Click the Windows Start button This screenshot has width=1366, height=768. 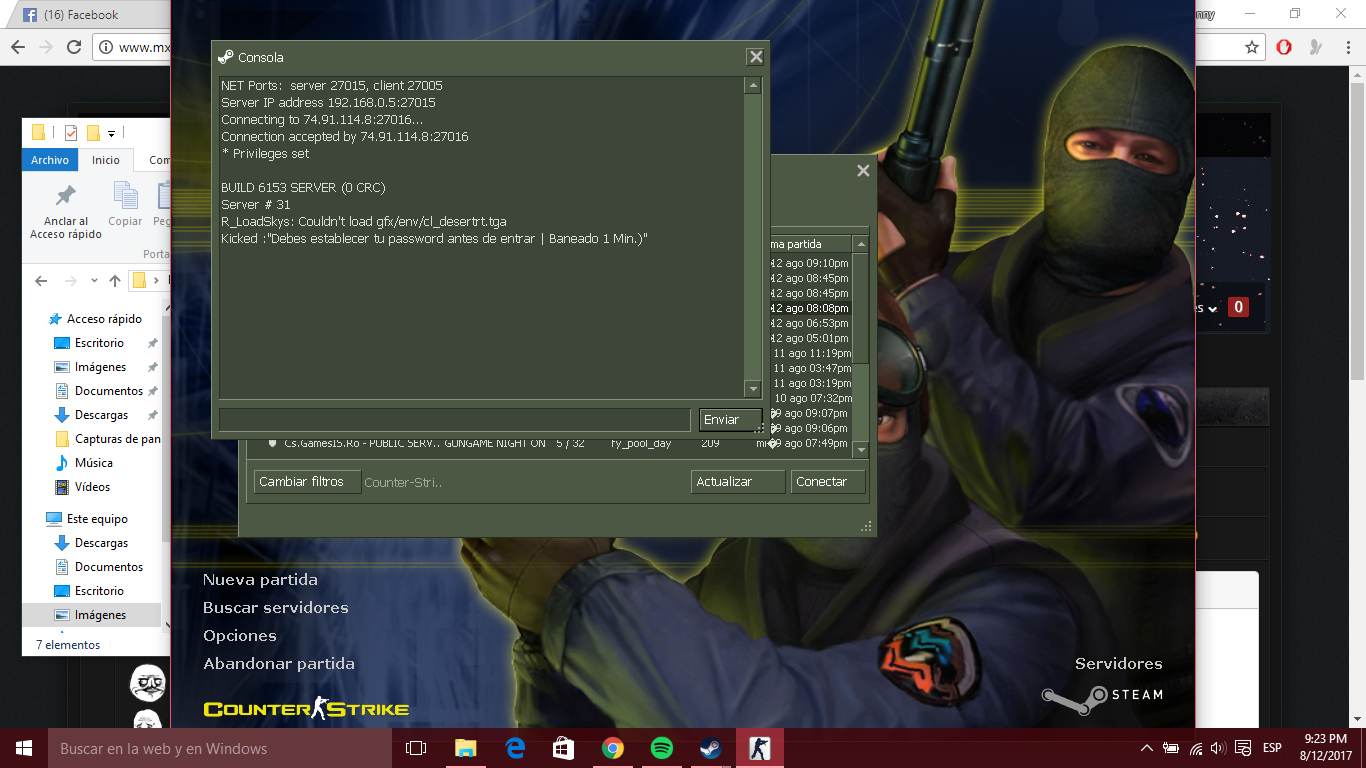pyautogui.click(x=23, y=748)
